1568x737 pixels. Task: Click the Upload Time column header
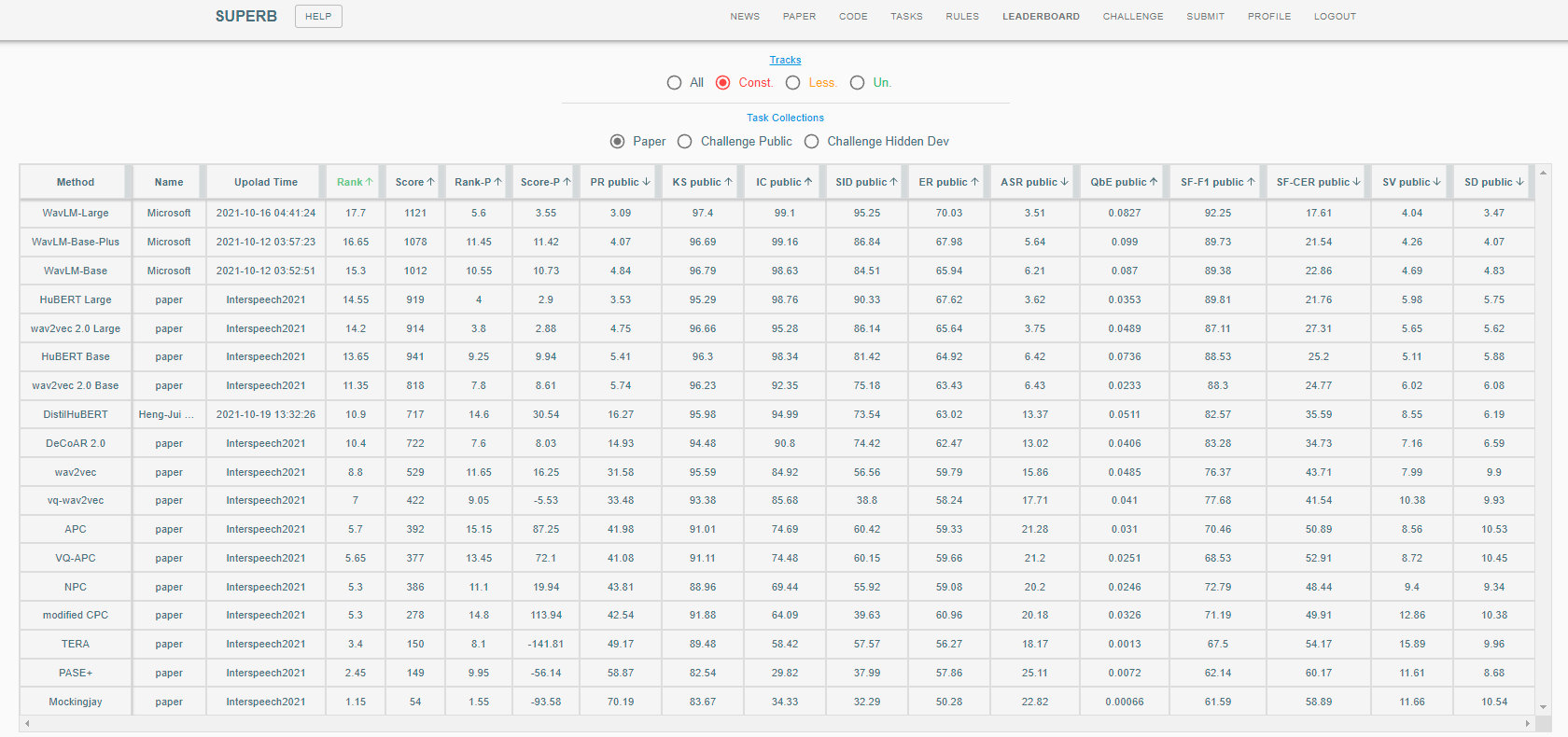coord(266,182)
